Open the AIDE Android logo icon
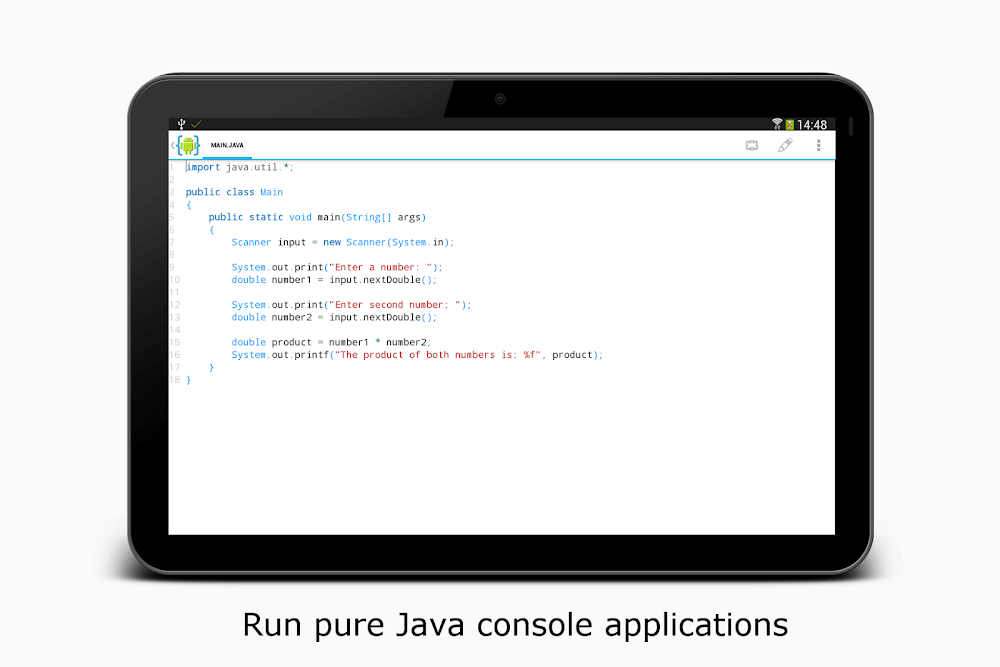Screen dimensions: 1000x667 click(187, 144)
